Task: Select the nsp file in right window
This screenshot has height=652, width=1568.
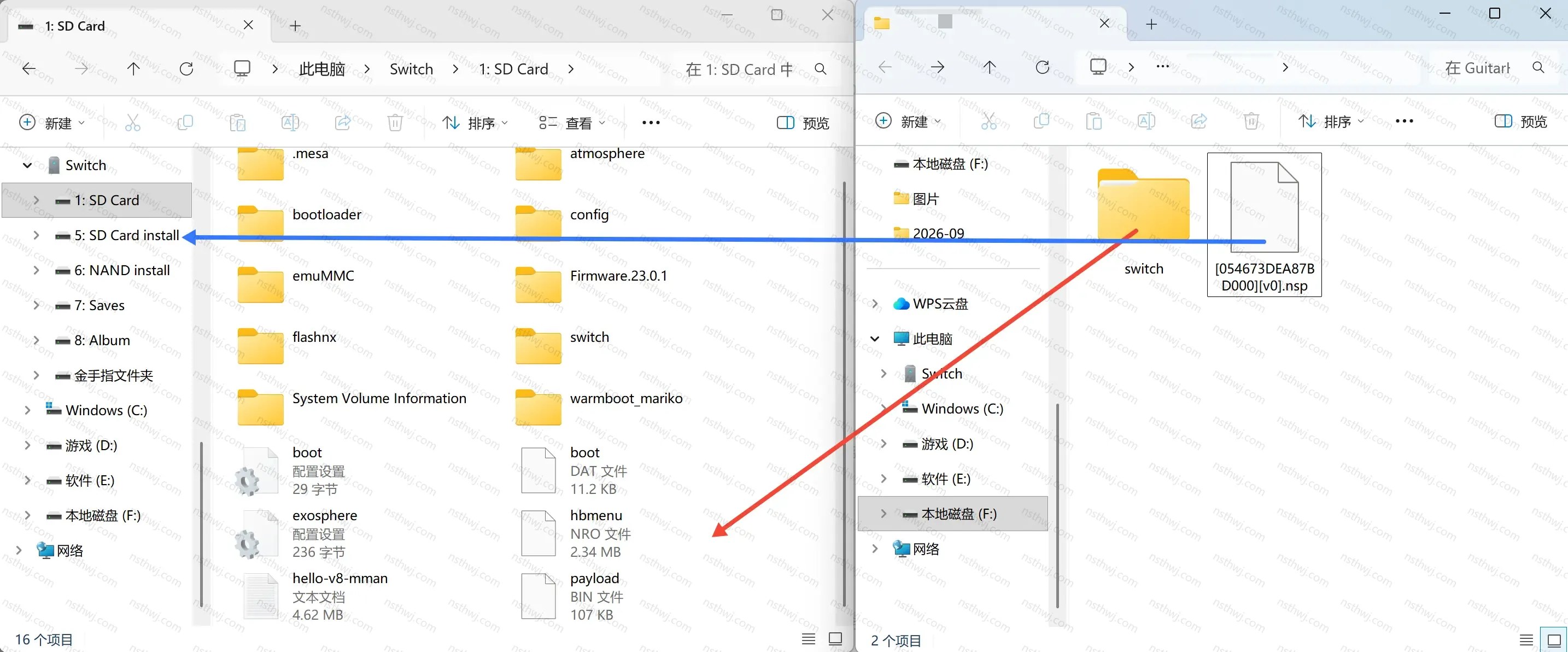Action: [x=1264, y=225]
